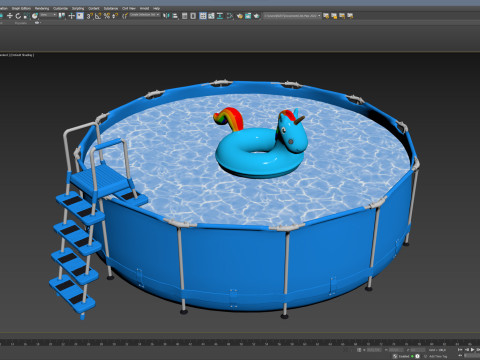The width and height of the screenshot is (480, 360).
Task: Open the Curve Editor icon
Action: click(x=211, y=16)
